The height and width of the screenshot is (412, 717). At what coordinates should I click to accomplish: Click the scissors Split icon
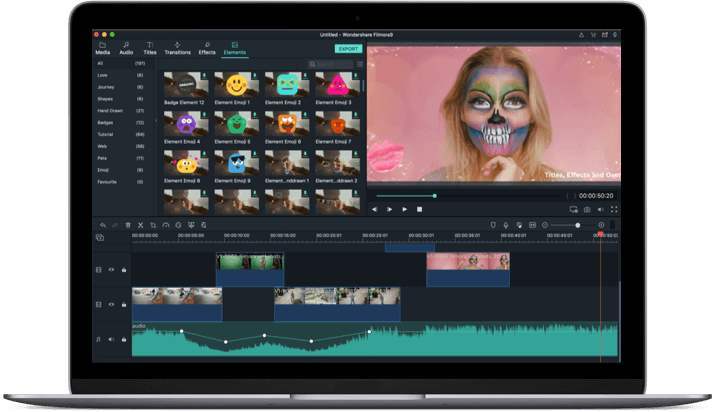pyautogui.click(x=140, y=225)
